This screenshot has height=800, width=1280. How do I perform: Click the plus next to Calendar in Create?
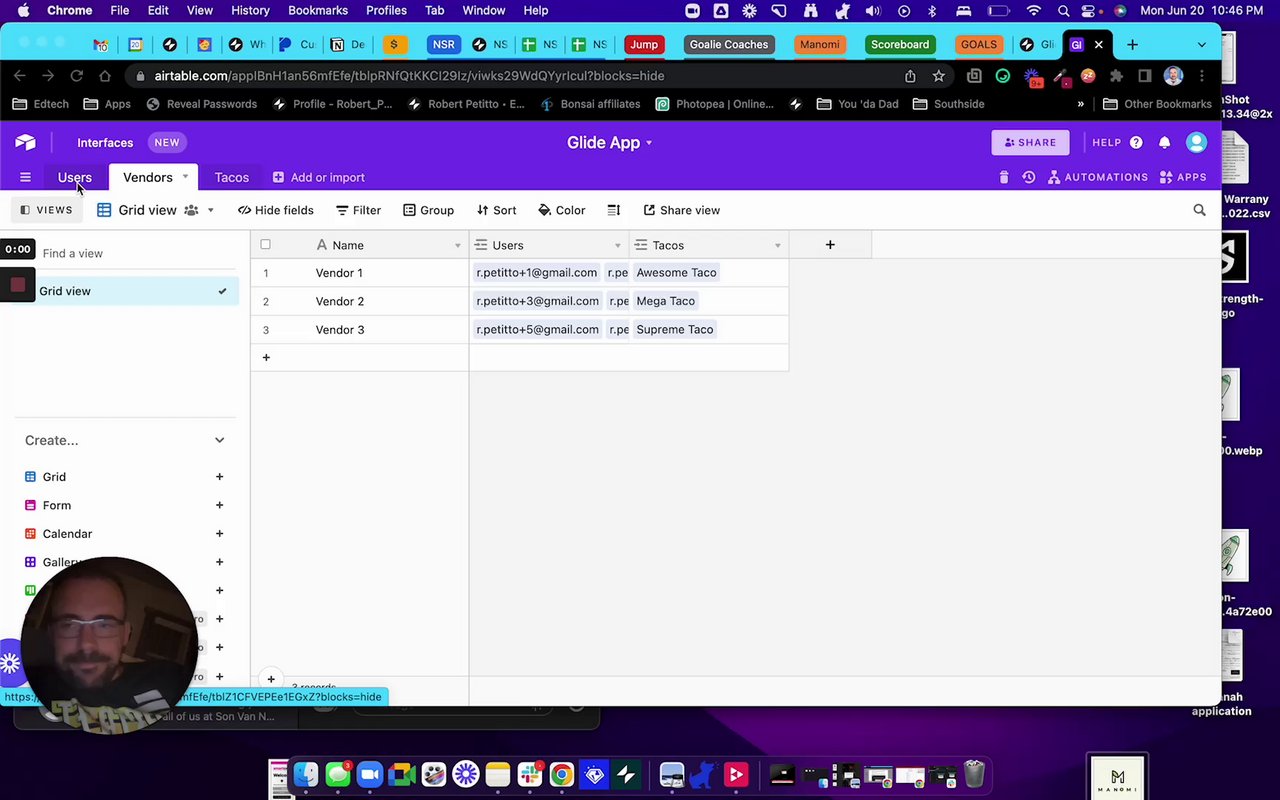[219, 534]
